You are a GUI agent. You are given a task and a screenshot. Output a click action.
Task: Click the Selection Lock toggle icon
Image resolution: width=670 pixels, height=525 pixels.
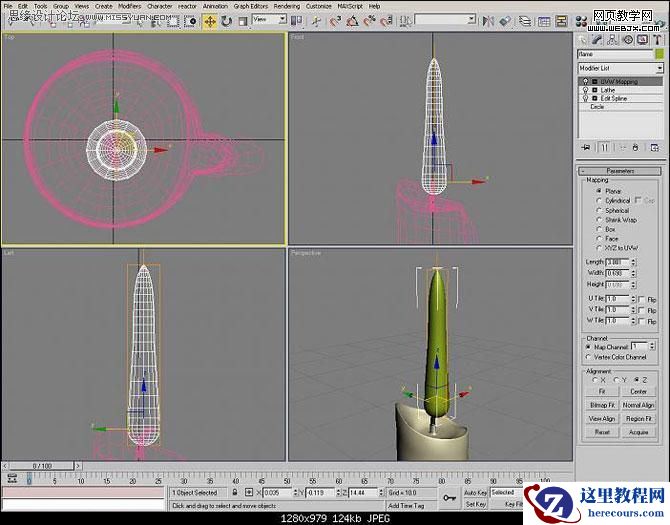pyautogui.click(x=235, y=492)
